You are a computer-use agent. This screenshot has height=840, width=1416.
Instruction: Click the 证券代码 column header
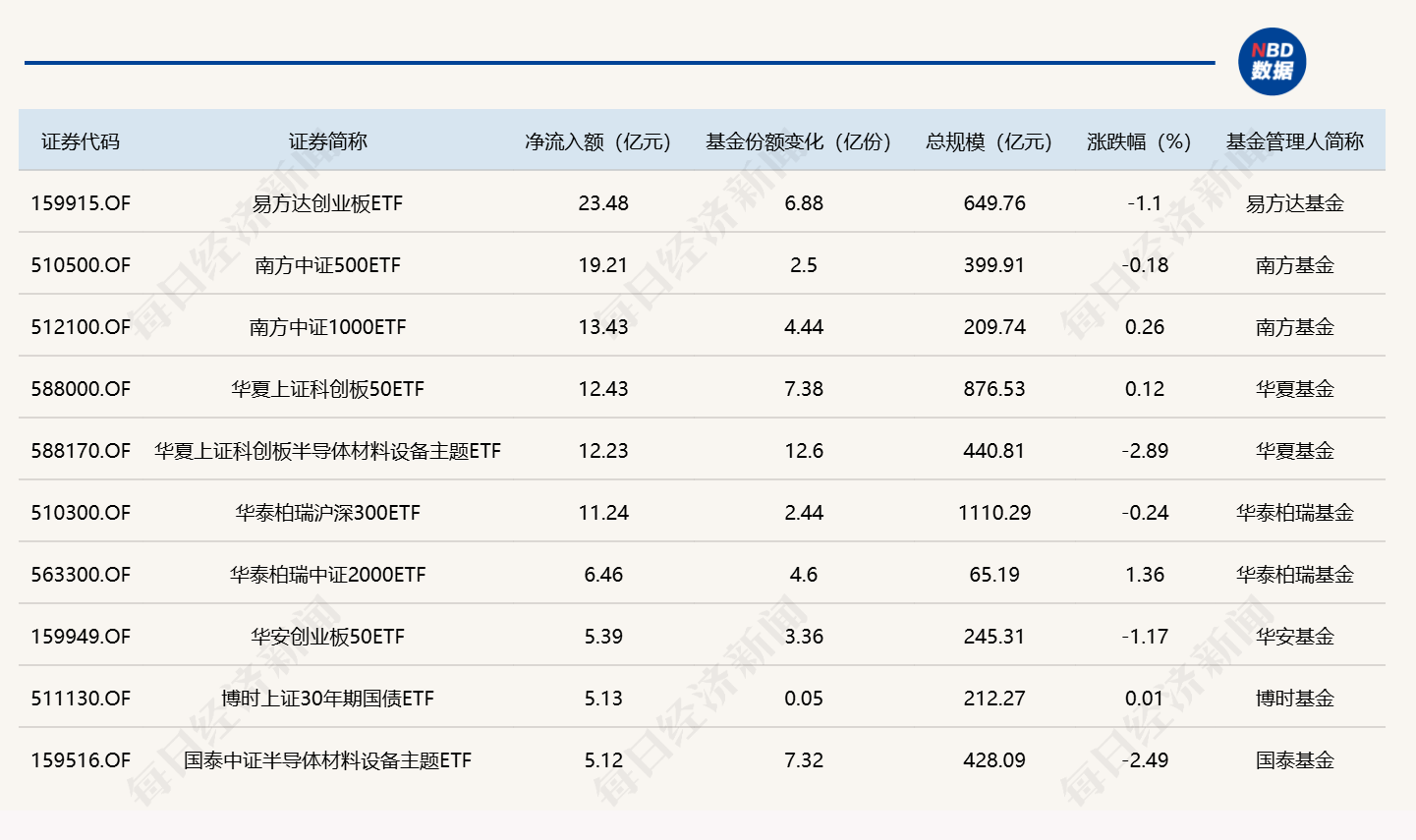(81, 141)
